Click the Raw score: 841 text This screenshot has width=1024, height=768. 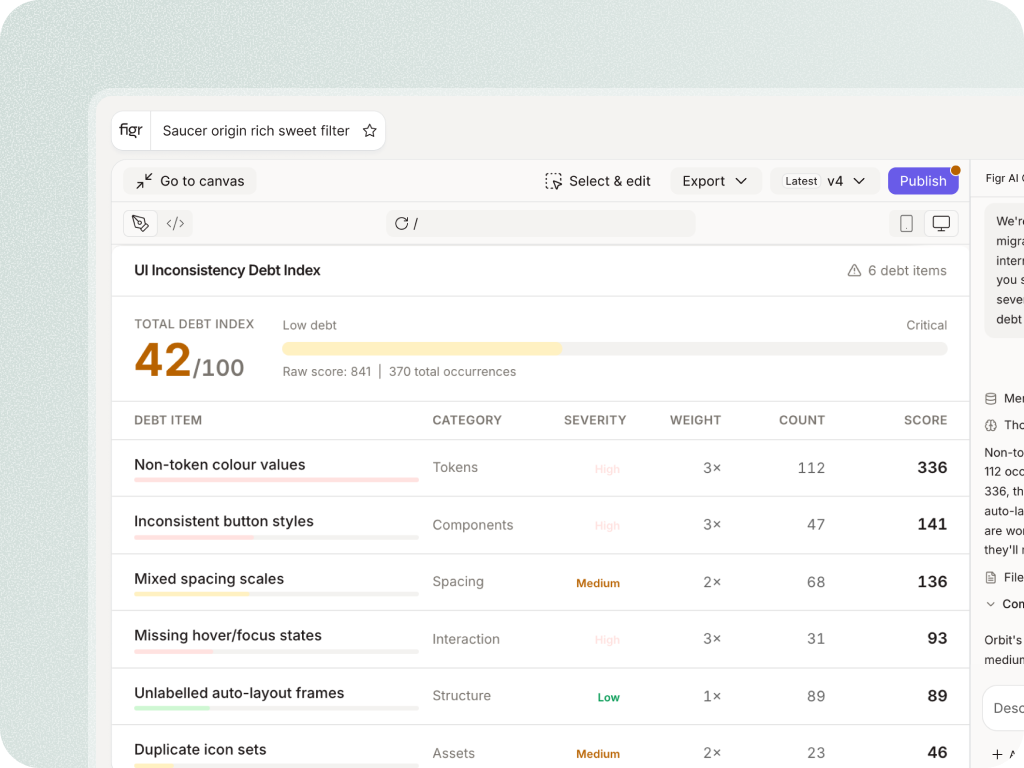point(327,372)
